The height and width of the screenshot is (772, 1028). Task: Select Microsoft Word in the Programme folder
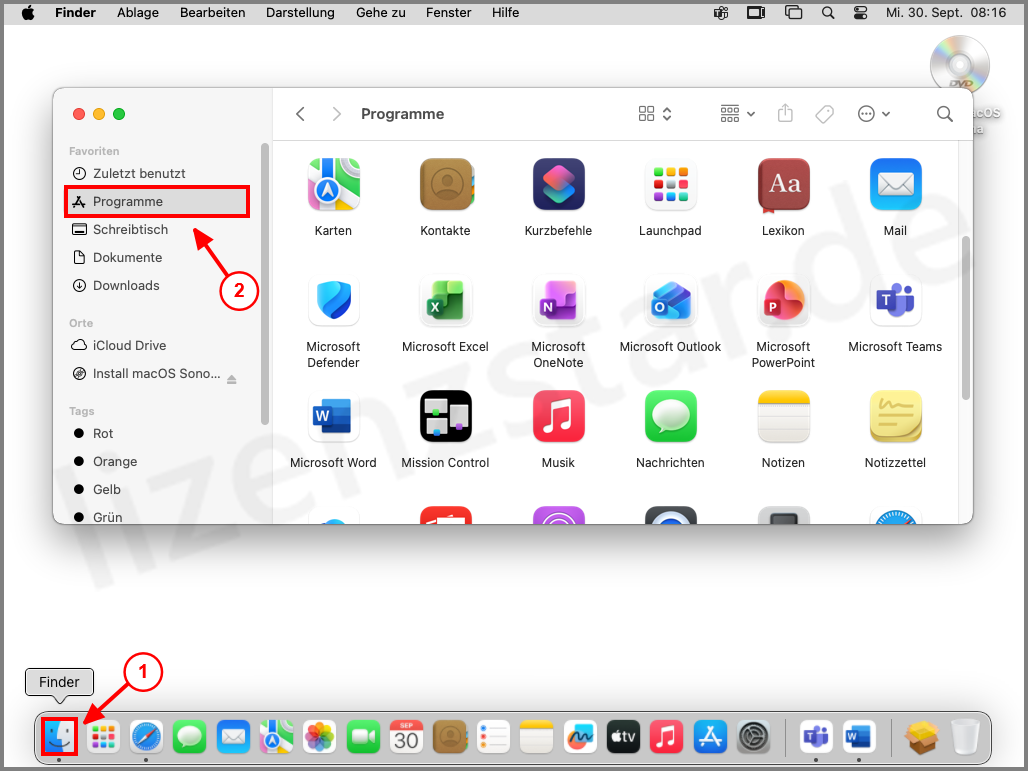333,416
